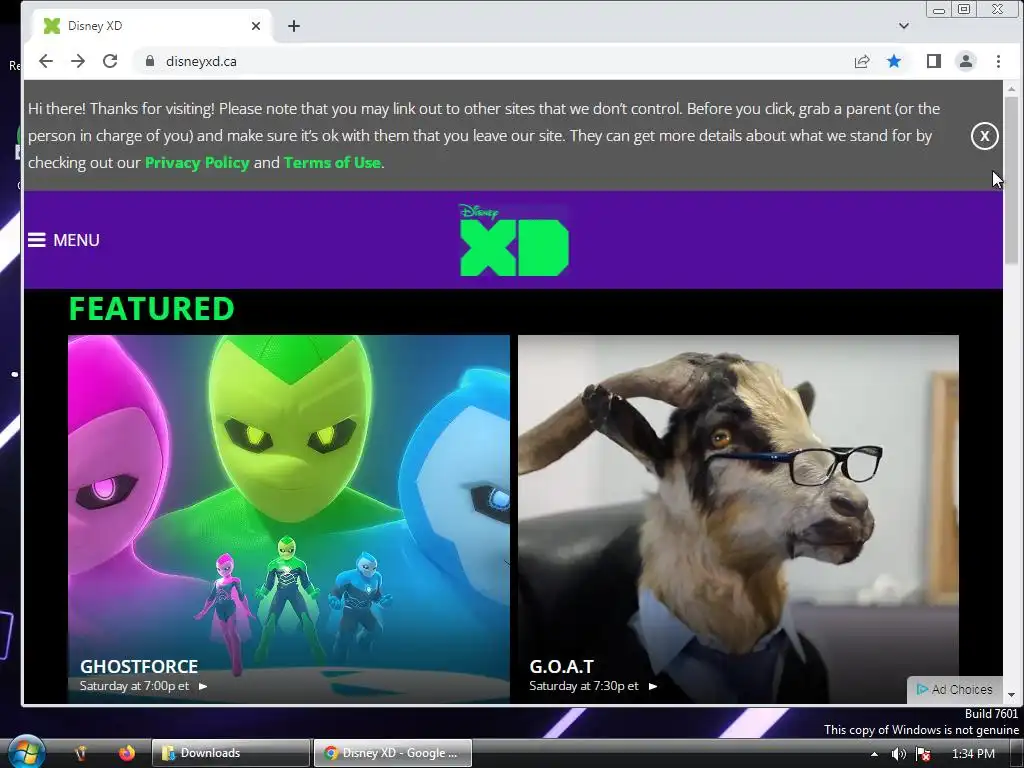The height and width of the screenshot is (768, 1024).
Task: Open the Chrome side panel
Action: coord(934,61)
